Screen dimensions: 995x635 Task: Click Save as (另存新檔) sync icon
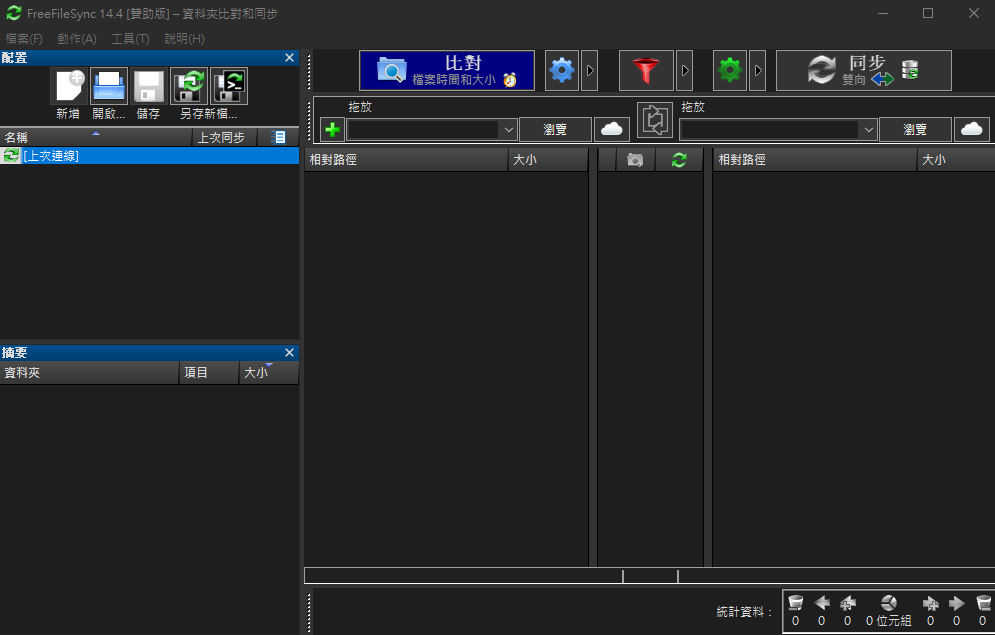click(x=188, y=86)
